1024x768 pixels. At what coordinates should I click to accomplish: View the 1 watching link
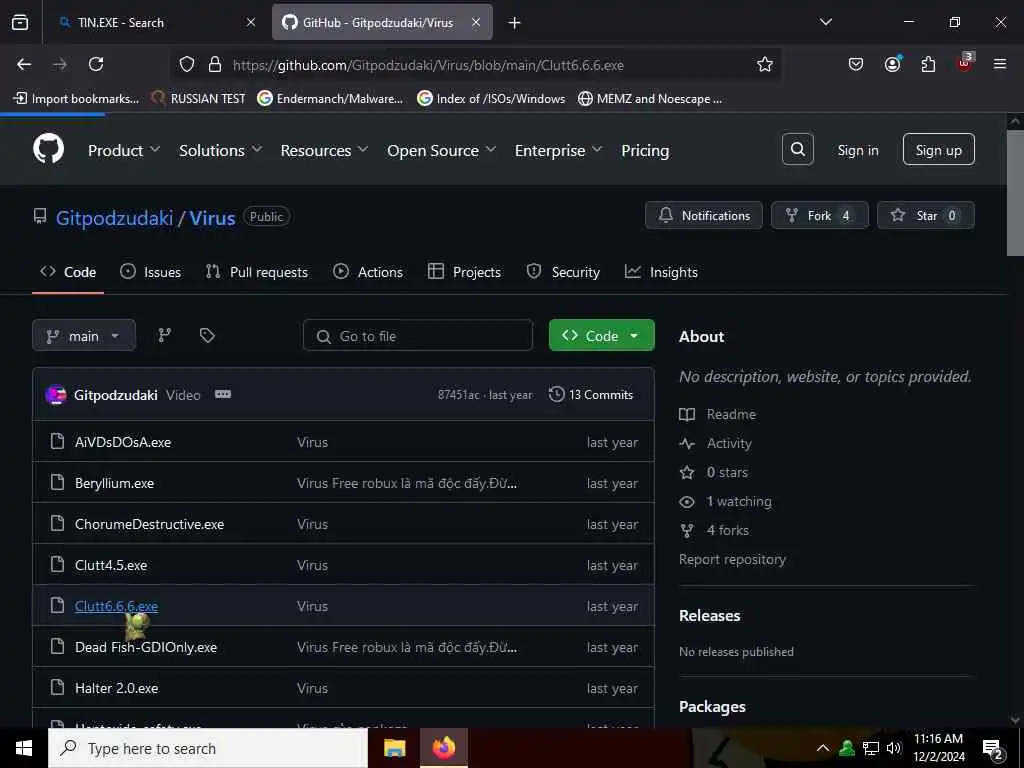726,502
